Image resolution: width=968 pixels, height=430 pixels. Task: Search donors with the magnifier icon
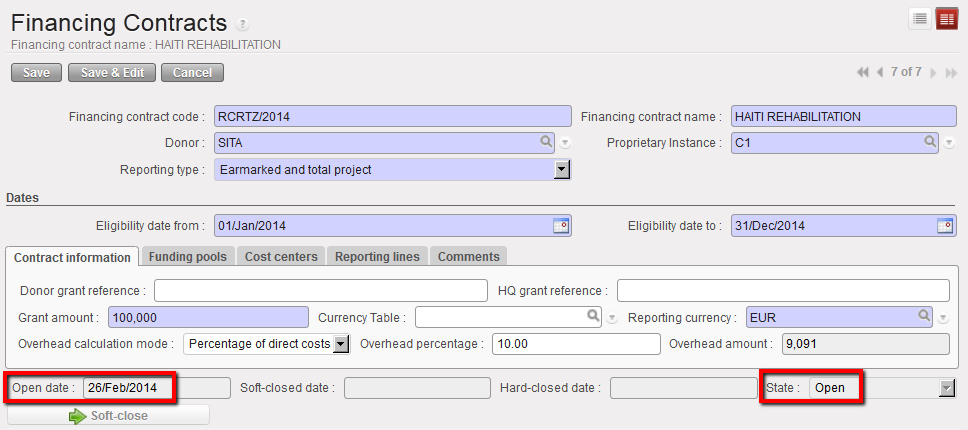pyautogui.click(x=547, y=143)
